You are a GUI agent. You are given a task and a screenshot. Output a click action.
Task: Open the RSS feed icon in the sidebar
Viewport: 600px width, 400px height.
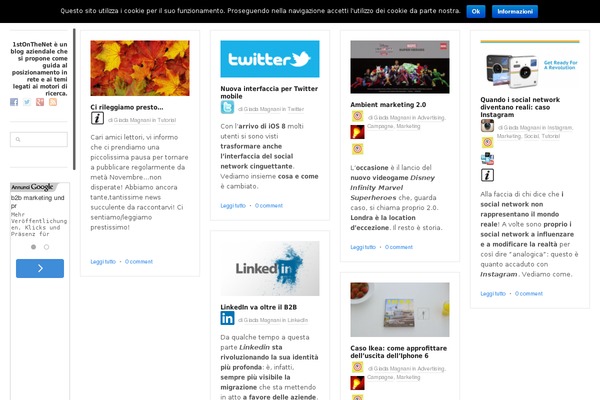click(53, 102)
